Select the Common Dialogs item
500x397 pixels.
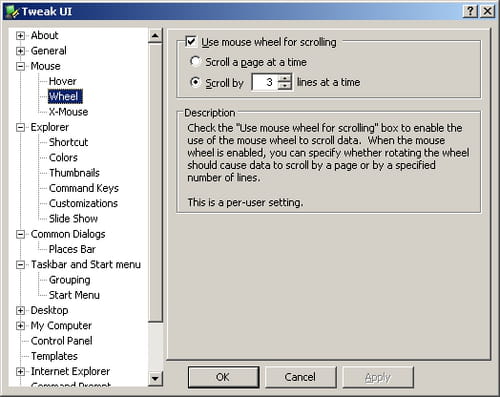68,234
